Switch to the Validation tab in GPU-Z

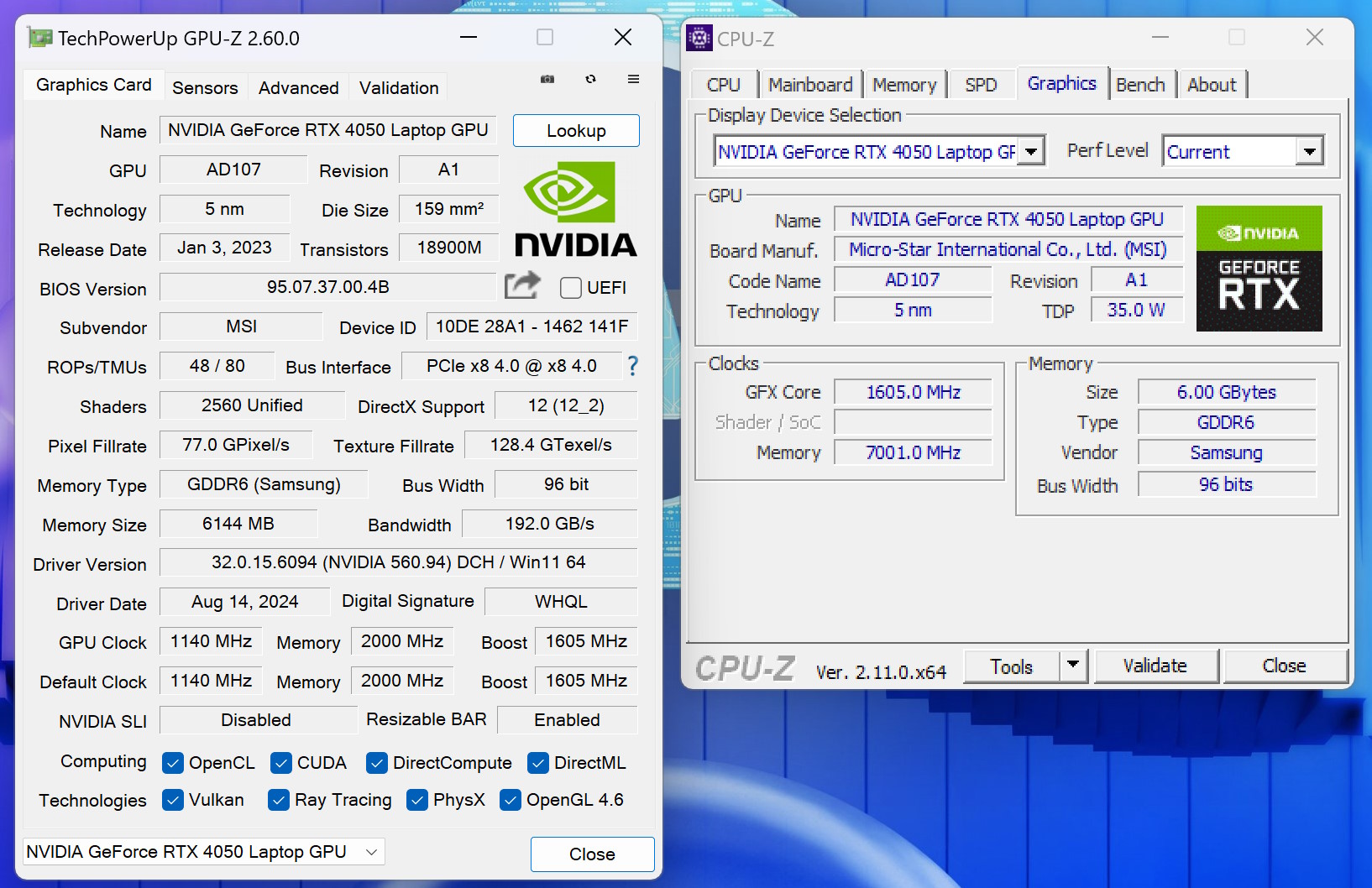pyautogui.click(x=399, y=88)
